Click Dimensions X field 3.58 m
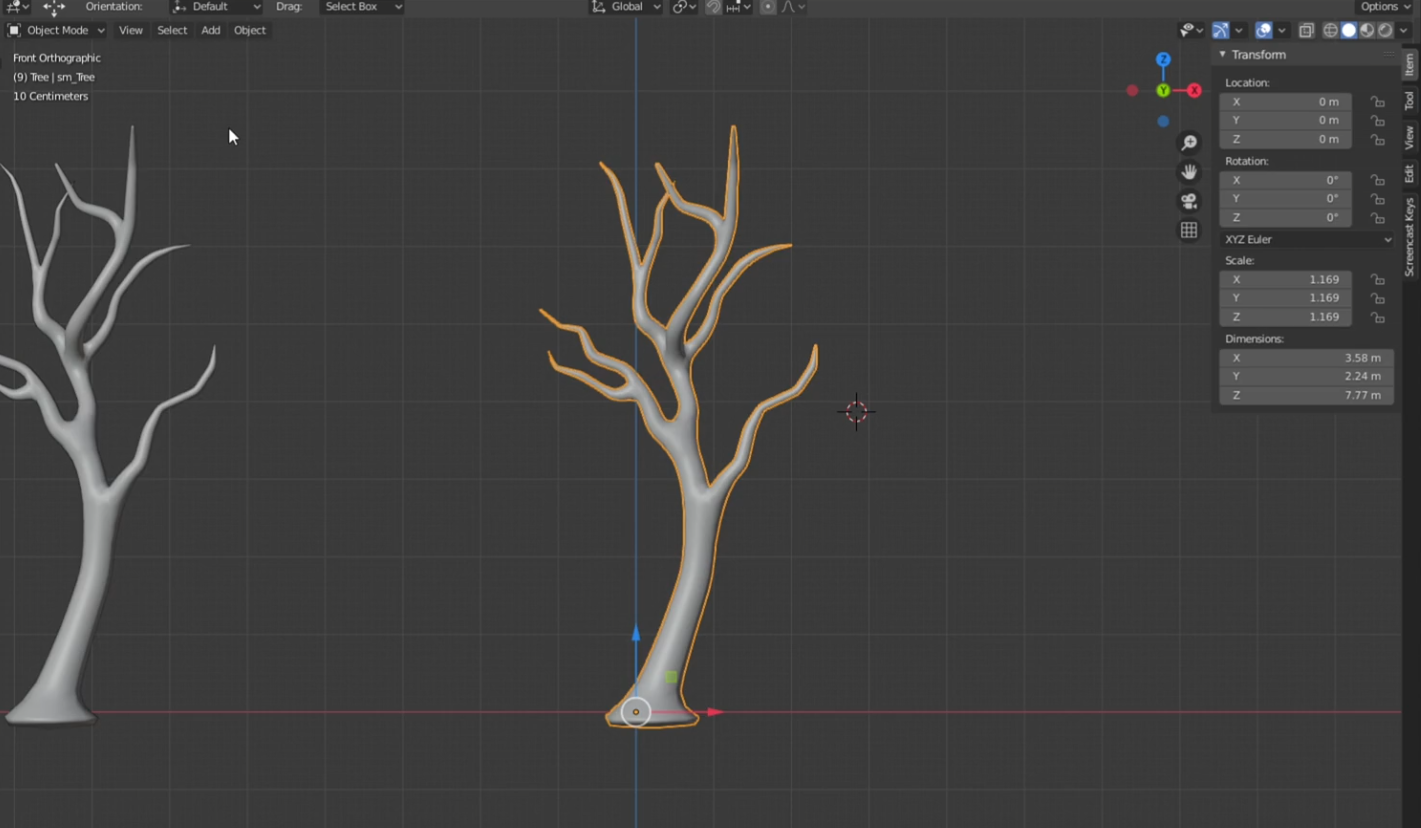 (x=1306, y=358)
